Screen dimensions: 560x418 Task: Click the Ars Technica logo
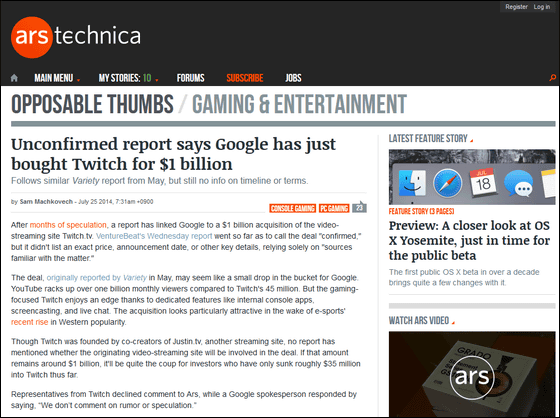(x=76, y=37)
